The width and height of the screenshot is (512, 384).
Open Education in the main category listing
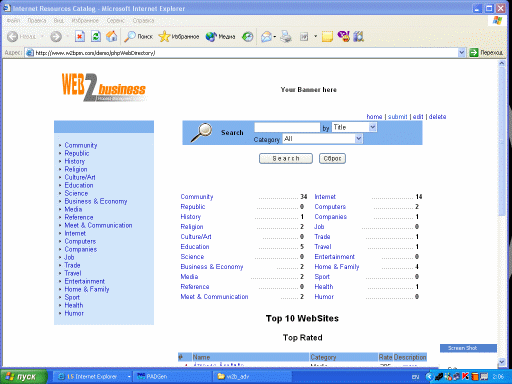pos(195,247)
